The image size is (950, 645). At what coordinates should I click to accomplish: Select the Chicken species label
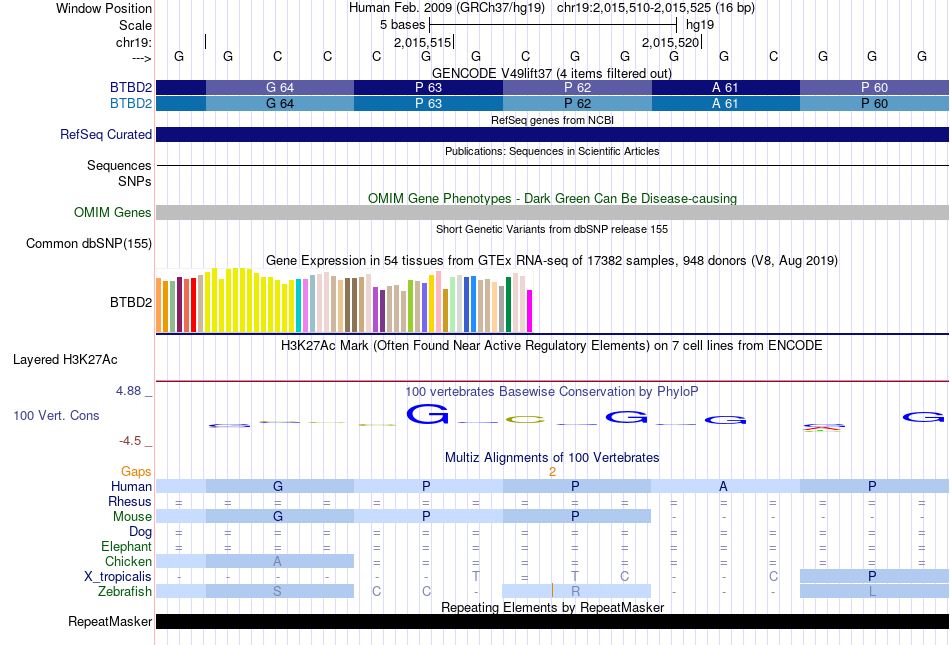pos(128,562)
